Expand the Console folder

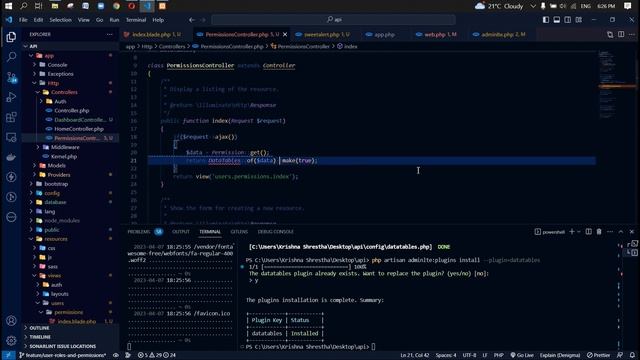point(57,65)
